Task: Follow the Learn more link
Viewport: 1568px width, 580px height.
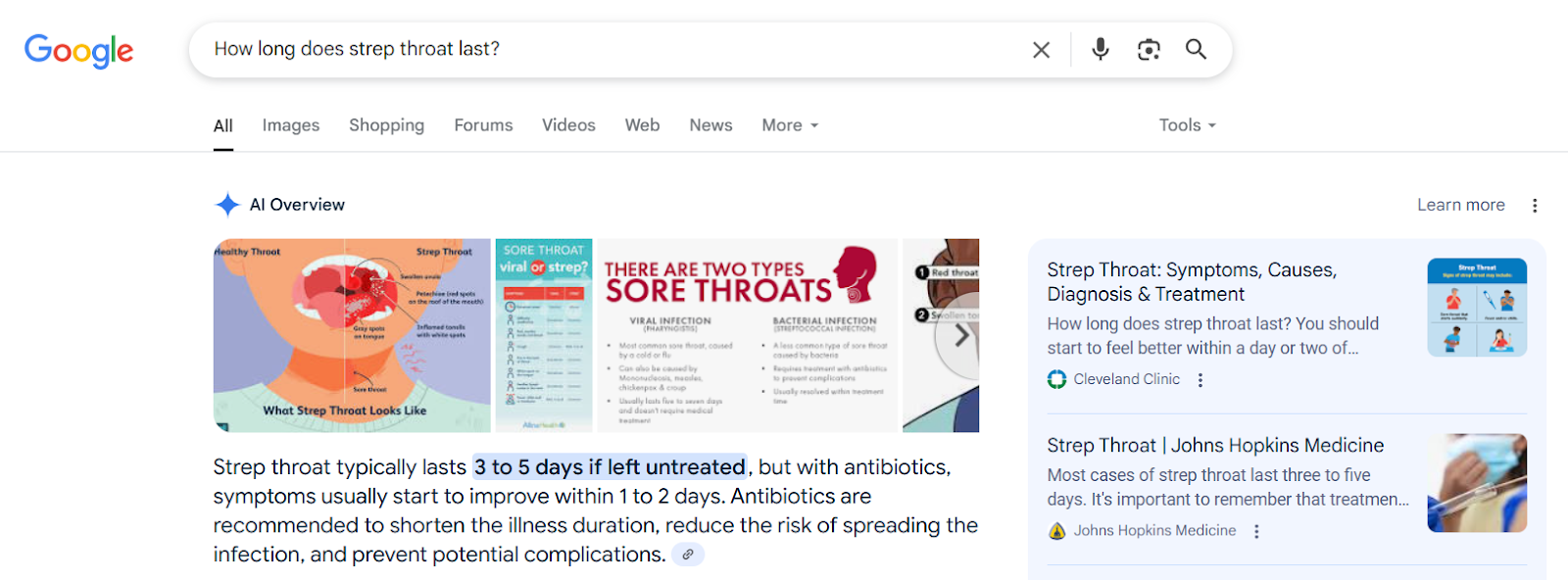Action: (x=1460, y=205)
